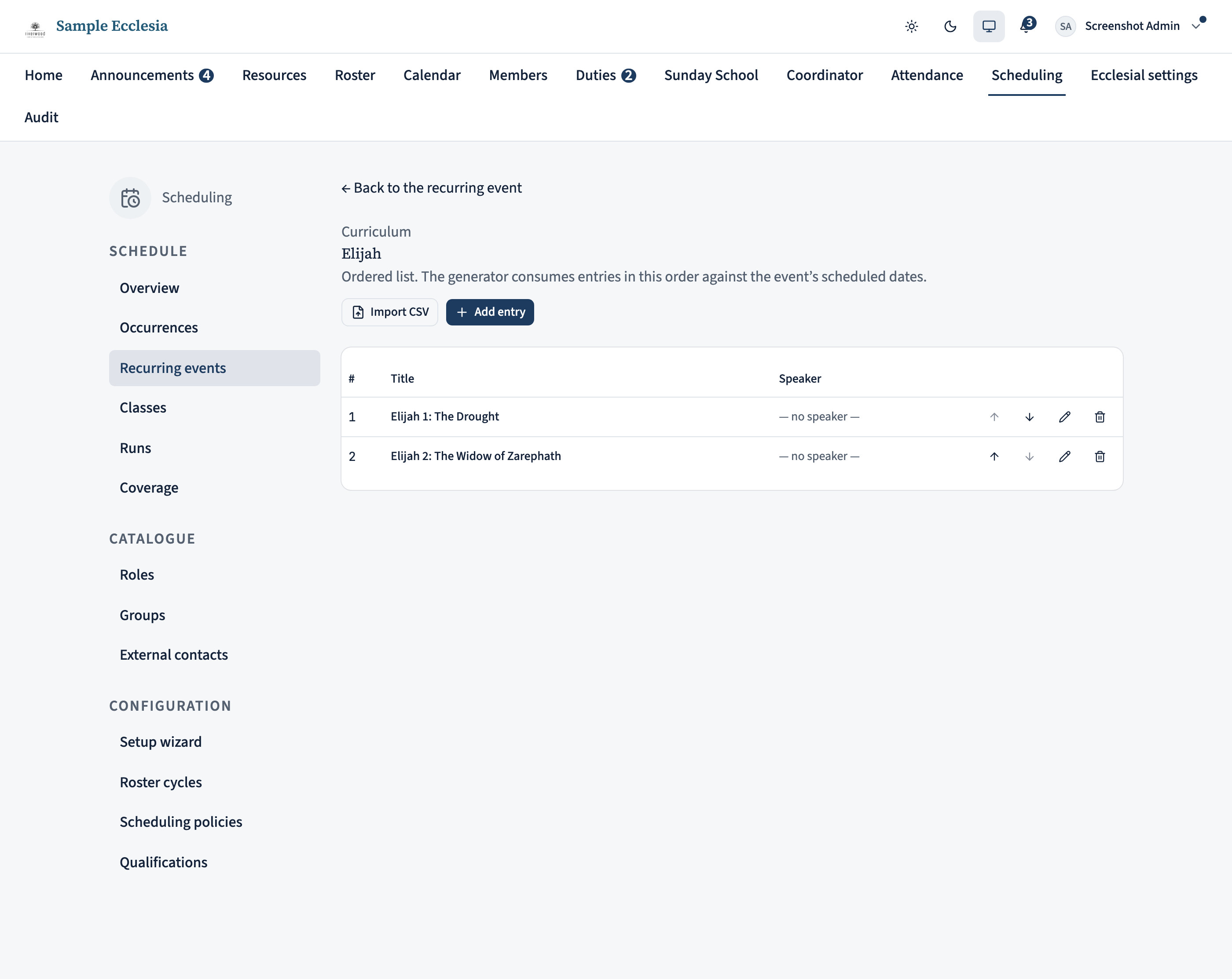Open Screenshot Admin user menu chevron
This screenshot has height=979, width=1232.
click(1196, 26)
